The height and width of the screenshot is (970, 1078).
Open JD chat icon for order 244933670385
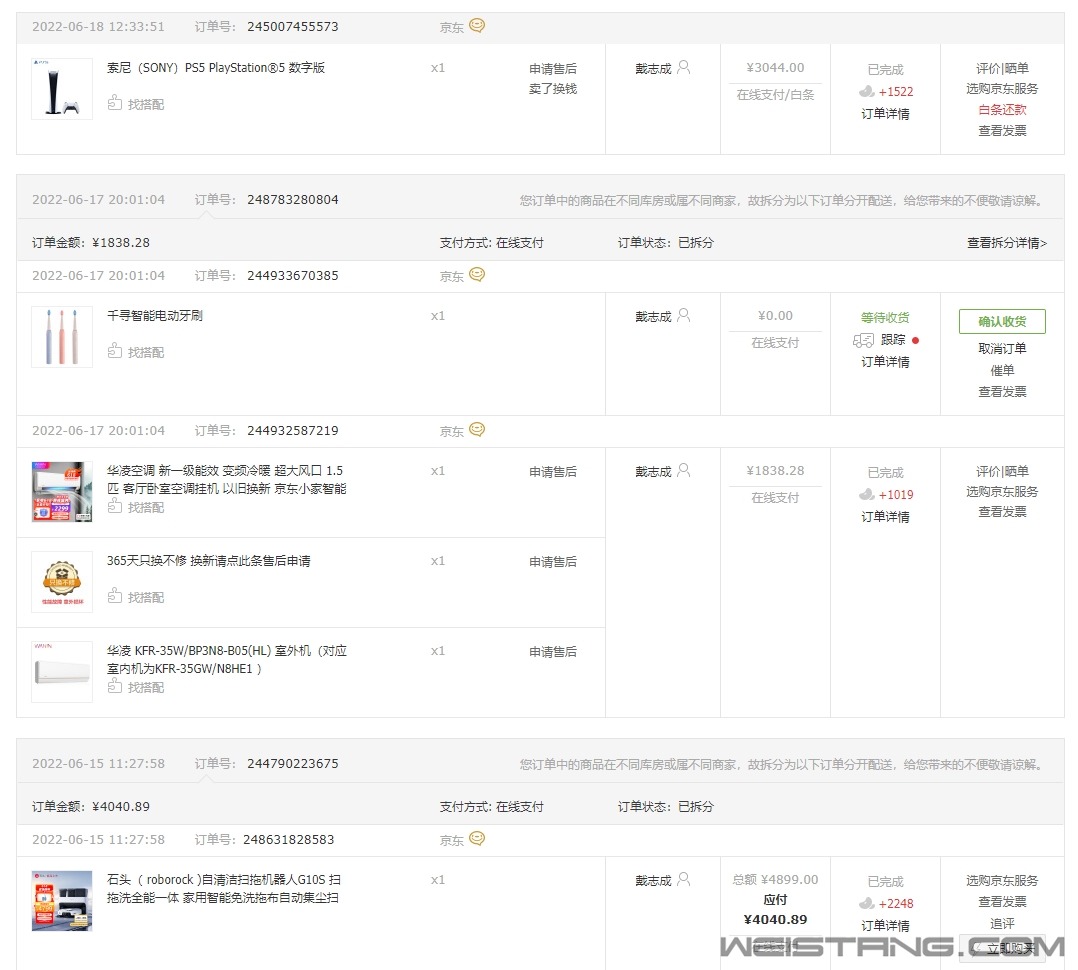tap(476, 275)
